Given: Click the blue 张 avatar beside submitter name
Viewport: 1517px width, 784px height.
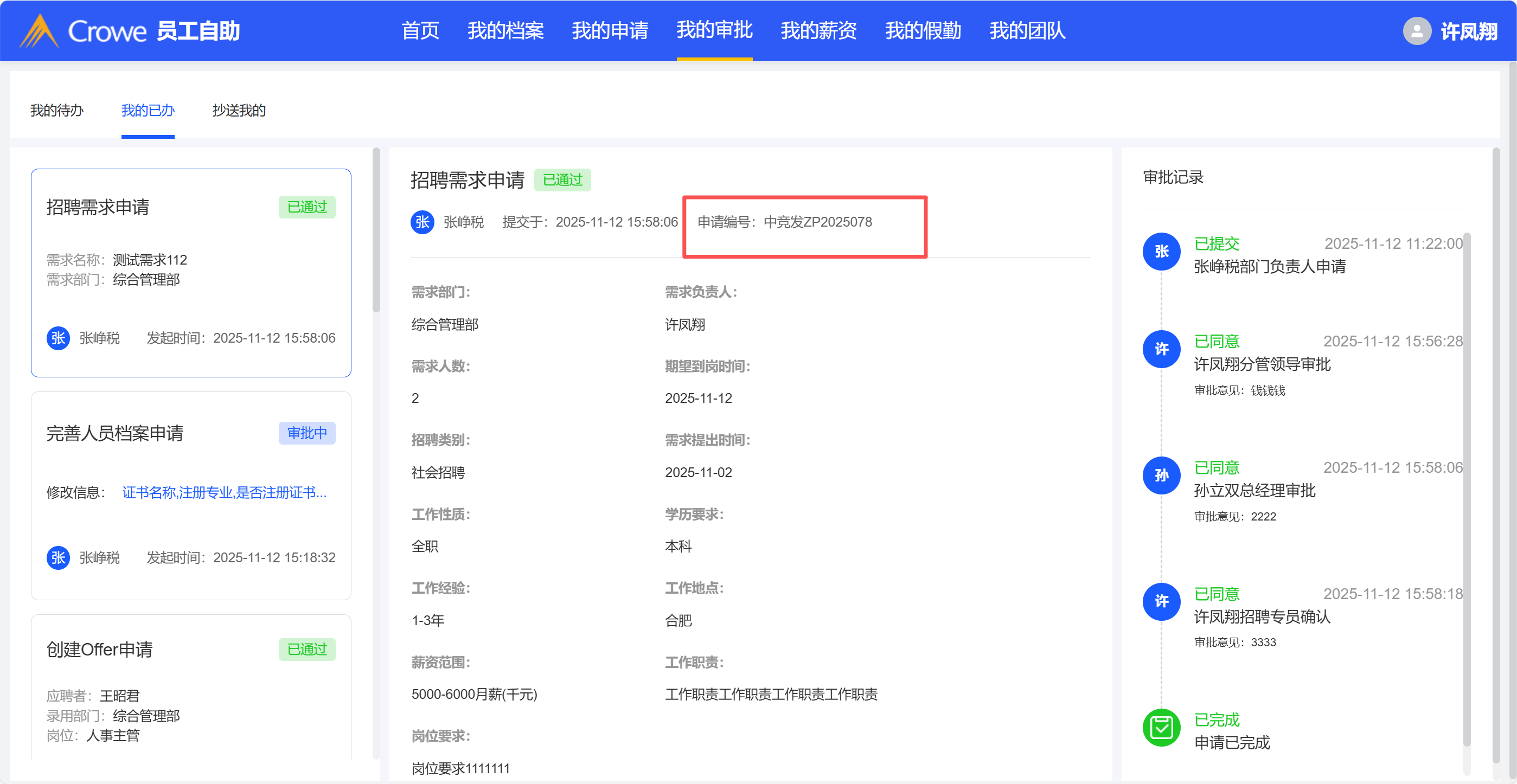Looking at the screenshot, I should 423,222.
